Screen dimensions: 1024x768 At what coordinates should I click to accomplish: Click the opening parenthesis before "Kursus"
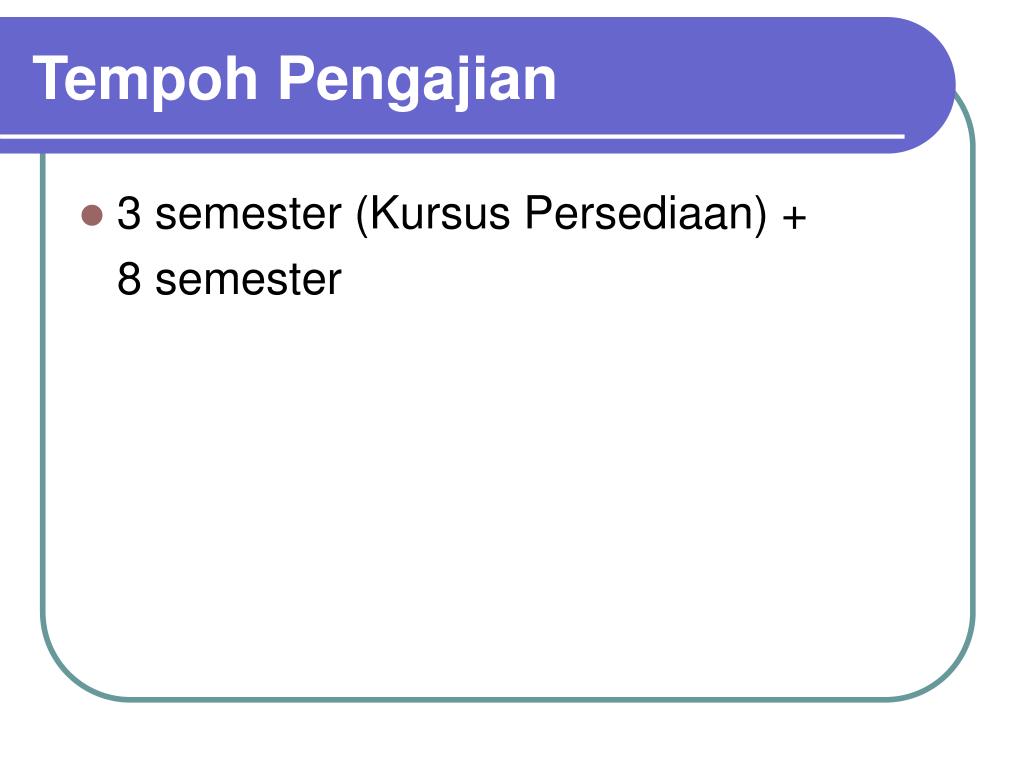click(x=362, y=214)
